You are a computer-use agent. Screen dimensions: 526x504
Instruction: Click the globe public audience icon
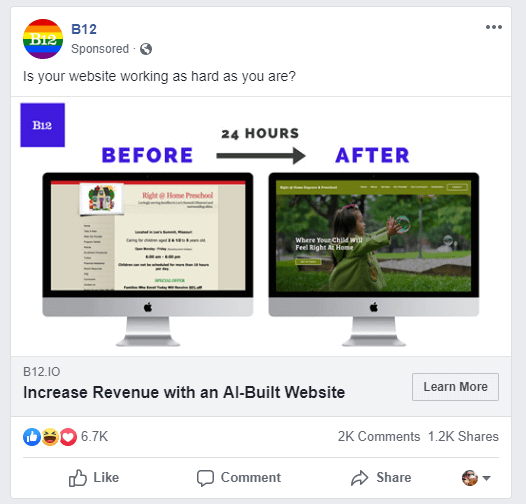click(146, 49)
